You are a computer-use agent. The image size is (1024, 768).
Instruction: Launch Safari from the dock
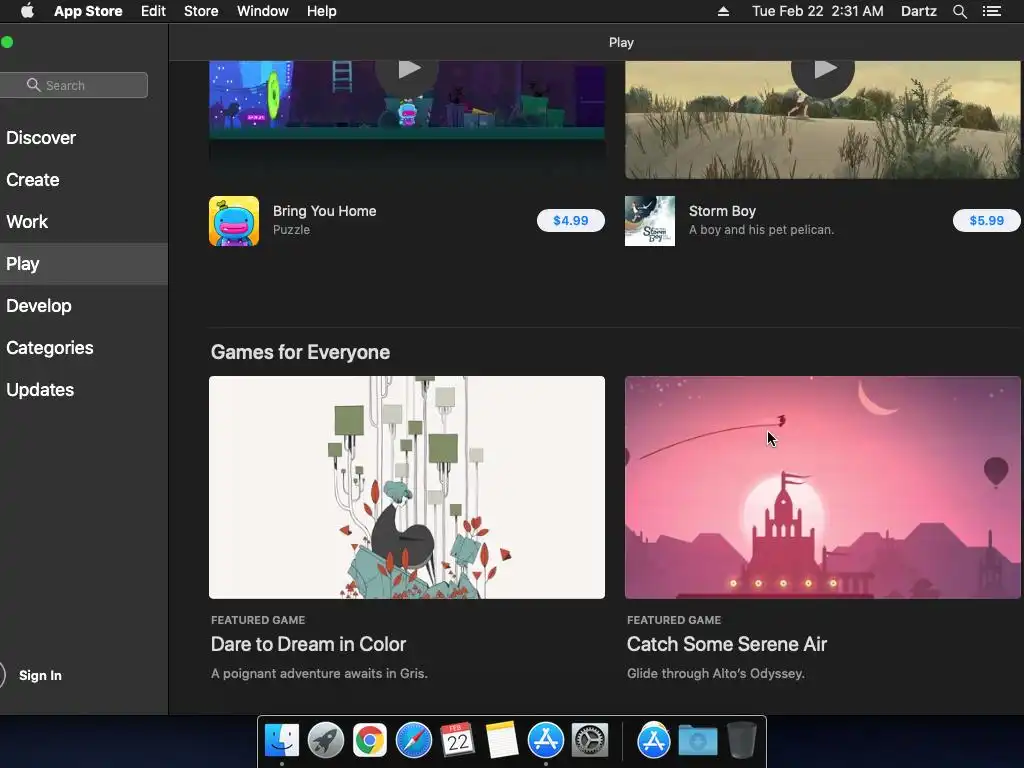click(413, 741)
